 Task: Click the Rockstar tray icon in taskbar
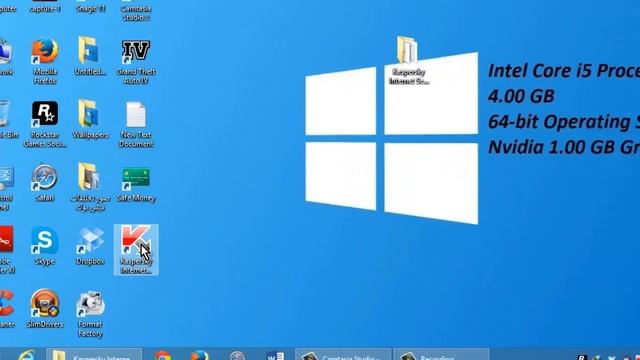582,357
